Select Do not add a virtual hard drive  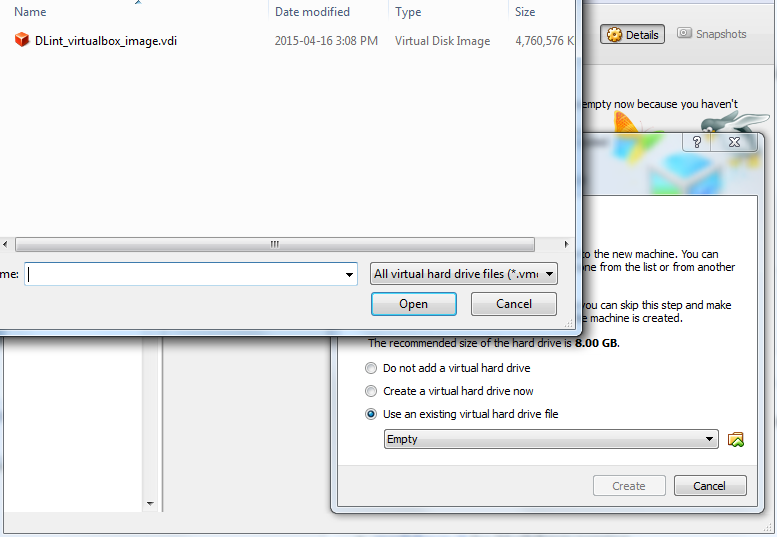pyautogui.click(x=371, y=368)
